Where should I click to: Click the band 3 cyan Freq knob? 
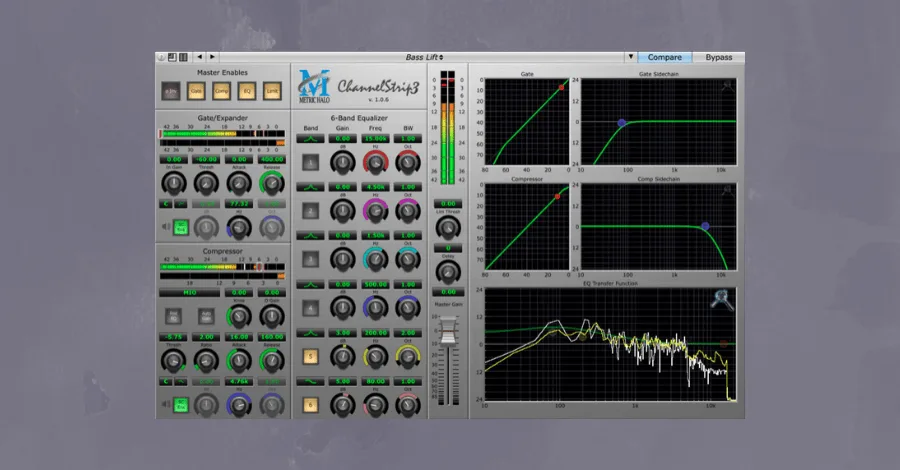(375, 260)
